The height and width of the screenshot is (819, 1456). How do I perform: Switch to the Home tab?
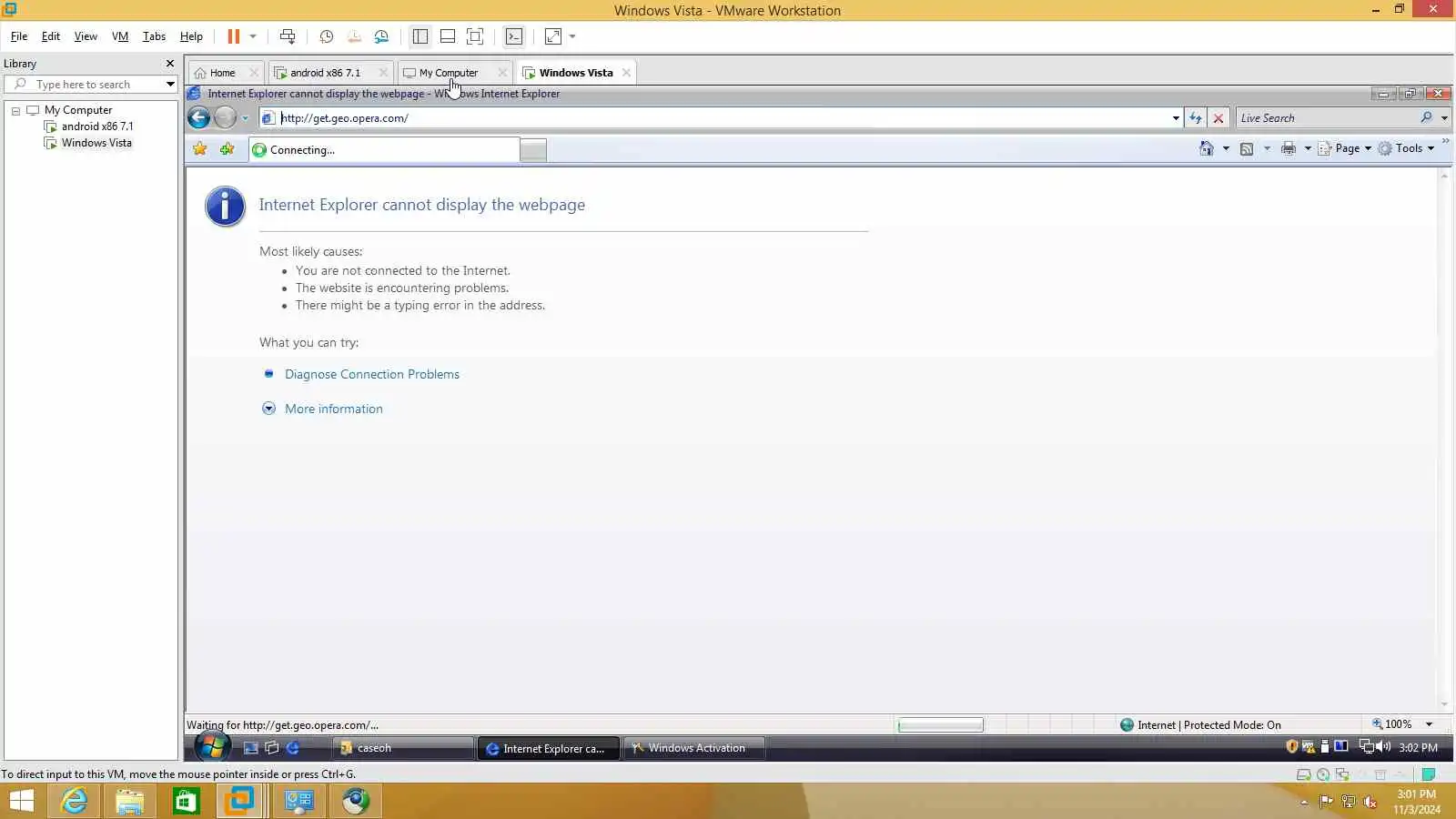pos(222,73)
